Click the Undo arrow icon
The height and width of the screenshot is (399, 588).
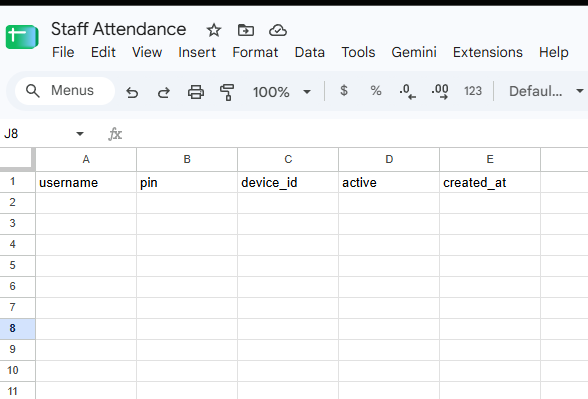tap(132, 92)
